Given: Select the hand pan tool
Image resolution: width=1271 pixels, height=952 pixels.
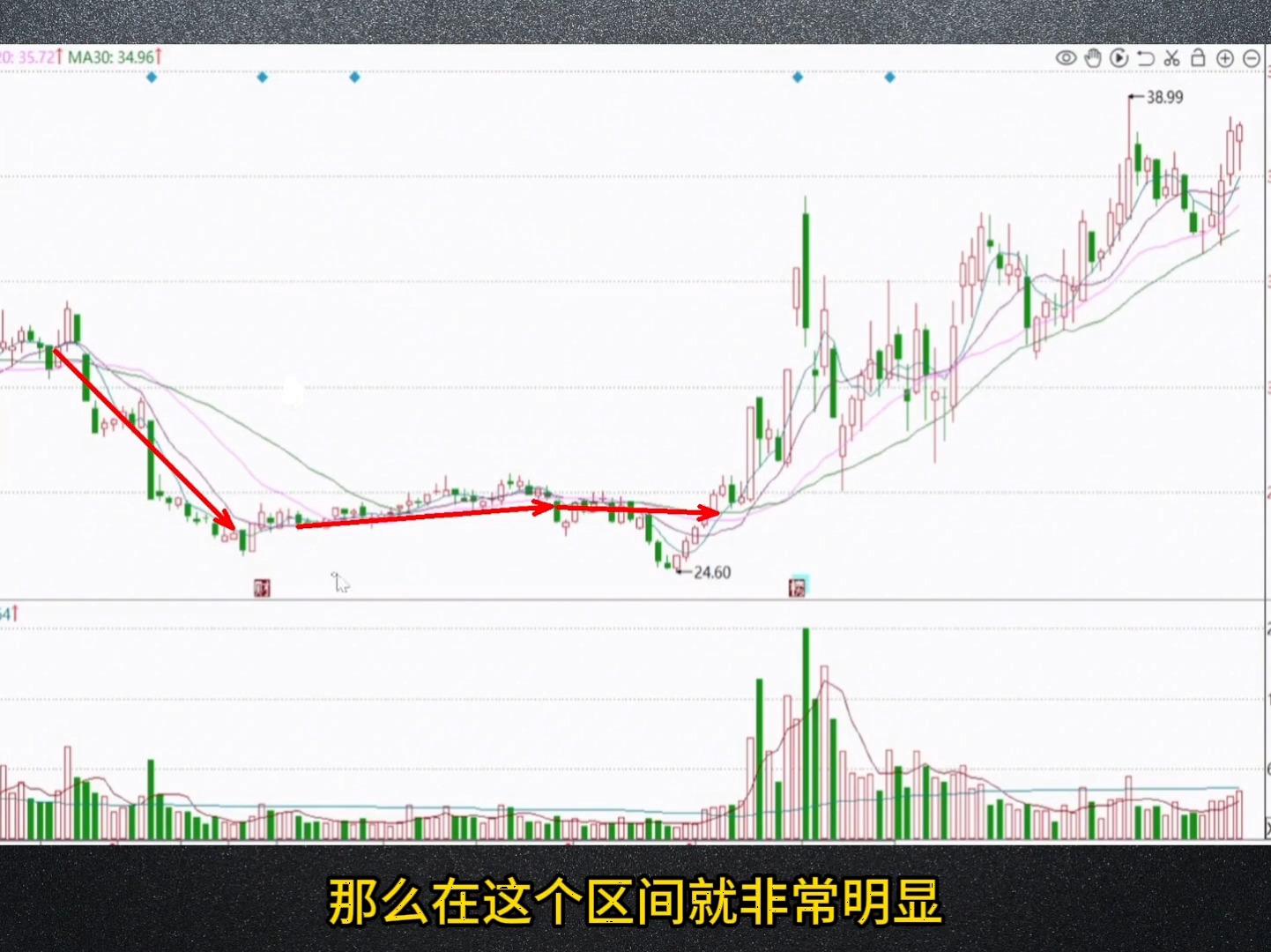Looking at the screenshot, I should point(1093,58).
